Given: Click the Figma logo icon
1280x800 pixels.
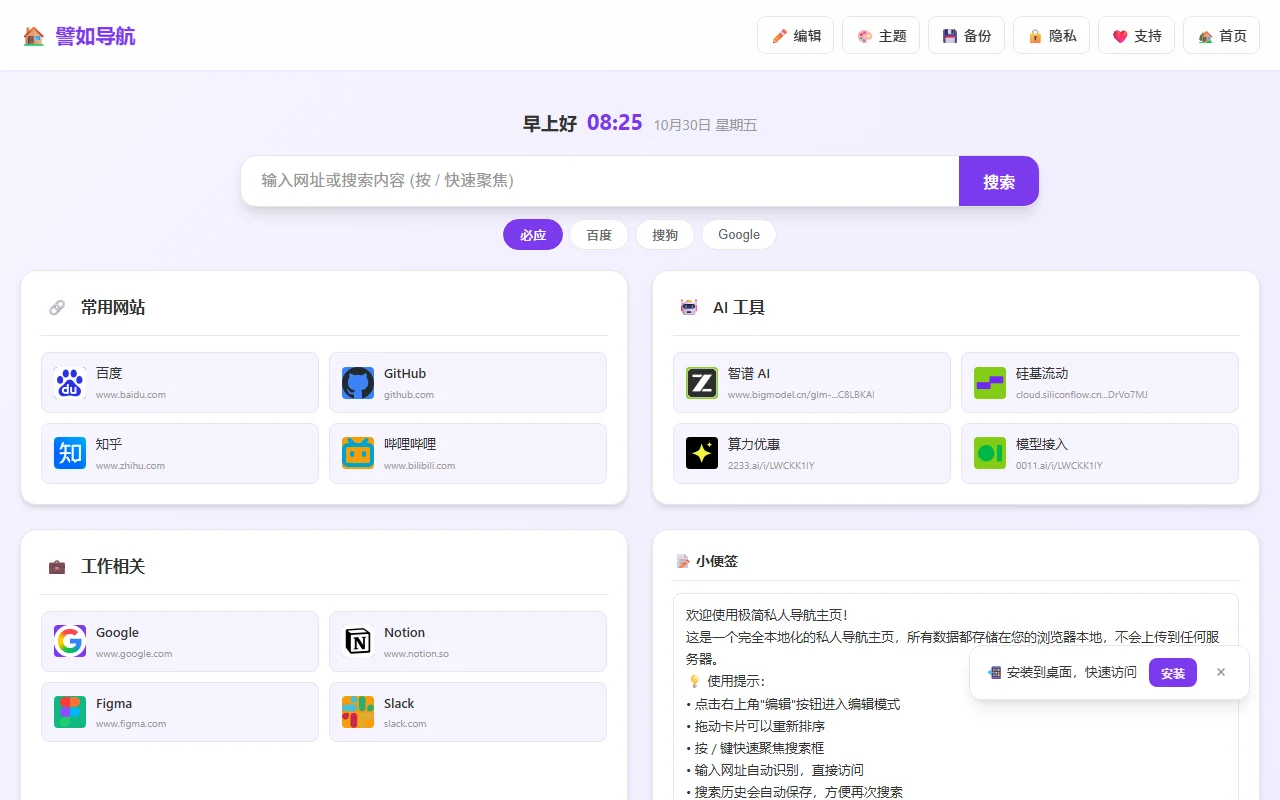Looking at the screenshot, I should point(70,712).
